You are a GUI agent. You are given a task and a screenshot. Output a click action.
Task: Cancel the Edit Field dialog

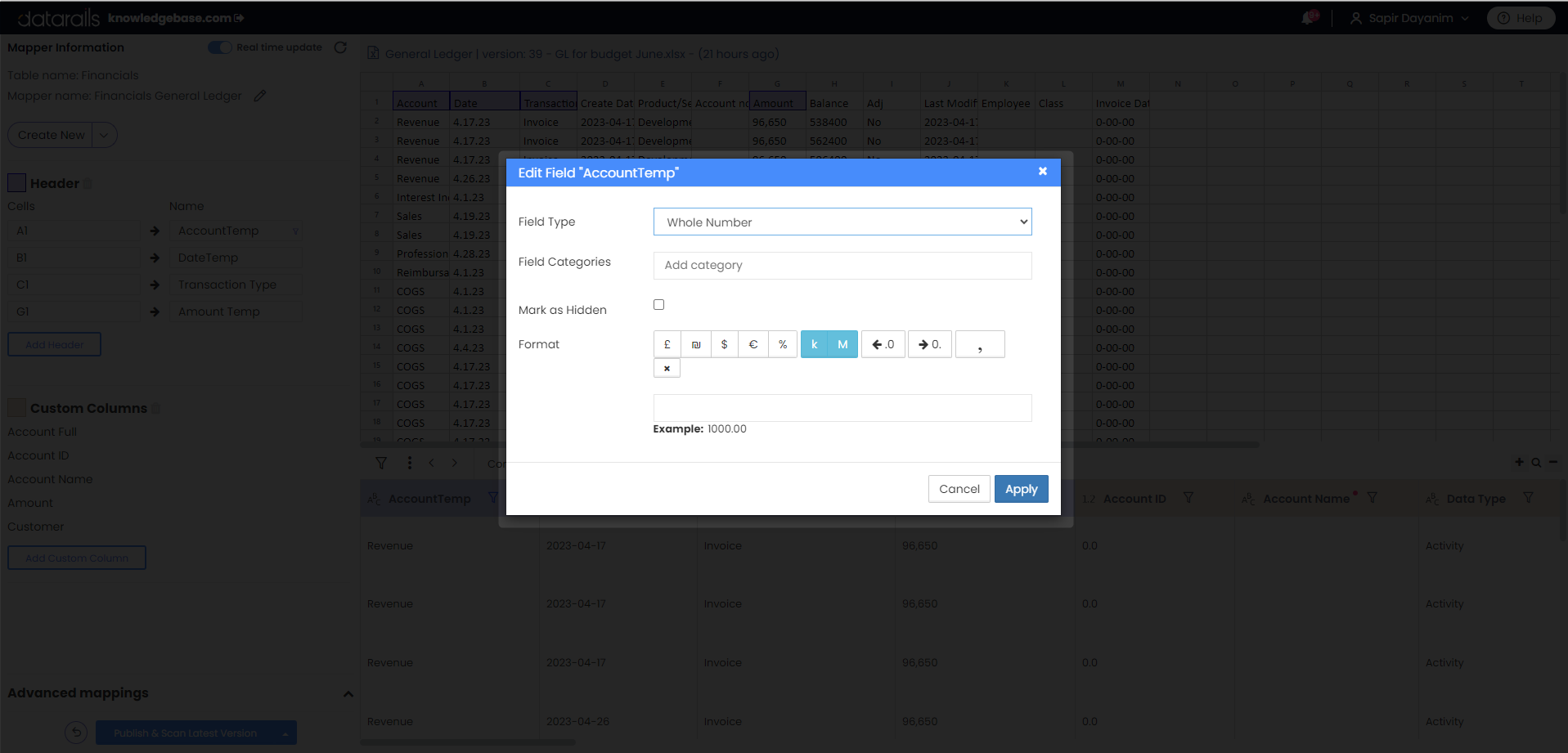959,489
